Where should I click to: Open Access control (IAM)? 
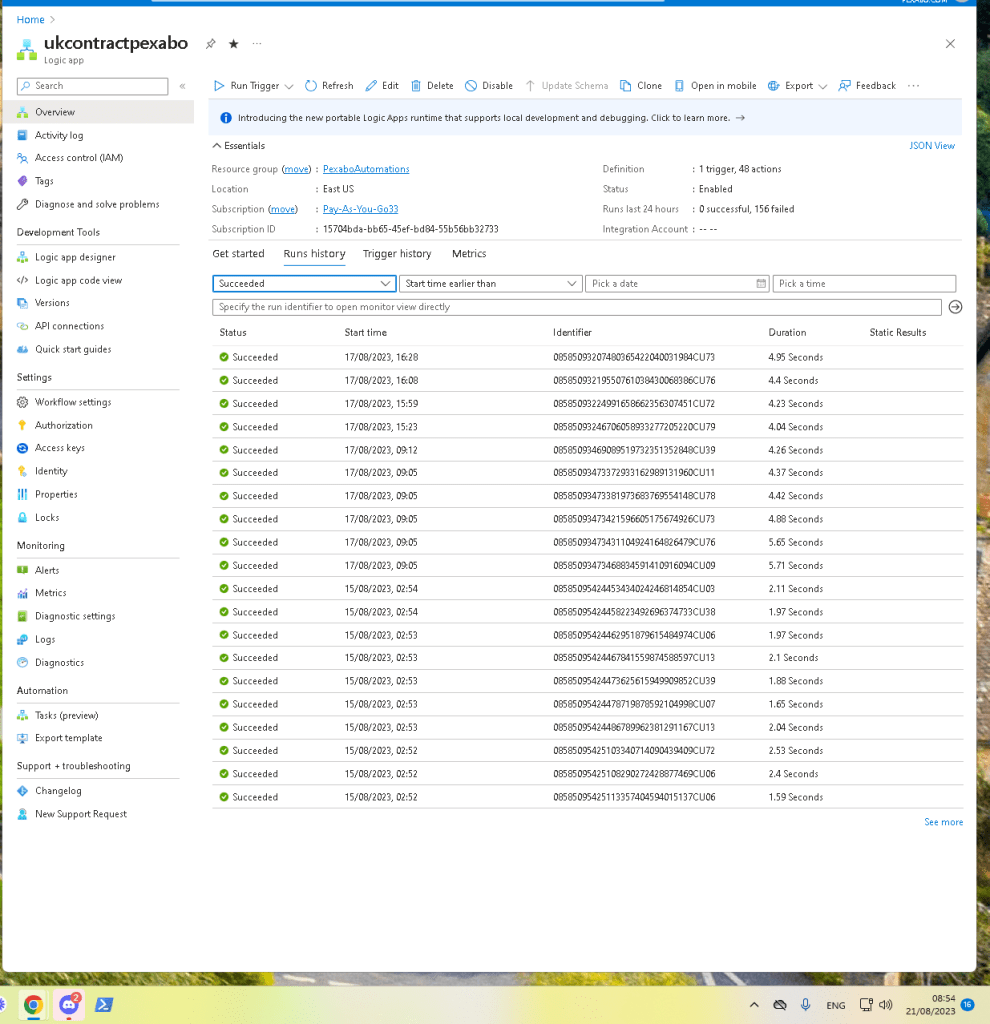pos(78,158)
